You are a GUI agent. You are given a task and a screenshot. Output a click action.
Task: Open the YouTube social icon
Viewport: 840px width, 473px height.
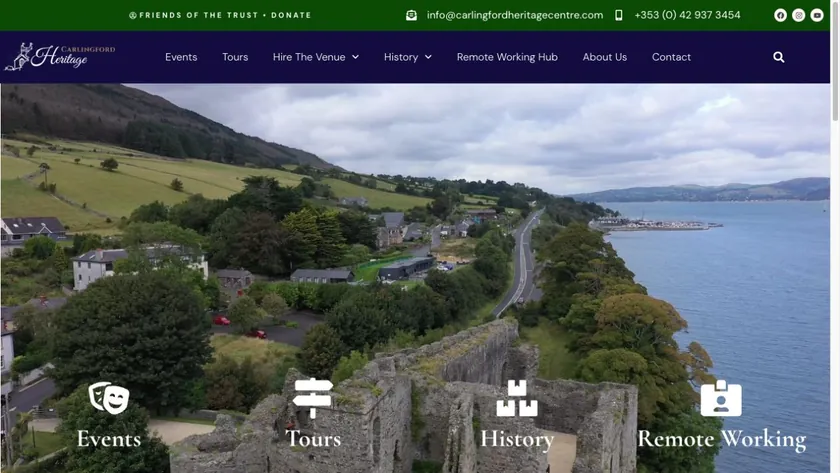point(816,15)
